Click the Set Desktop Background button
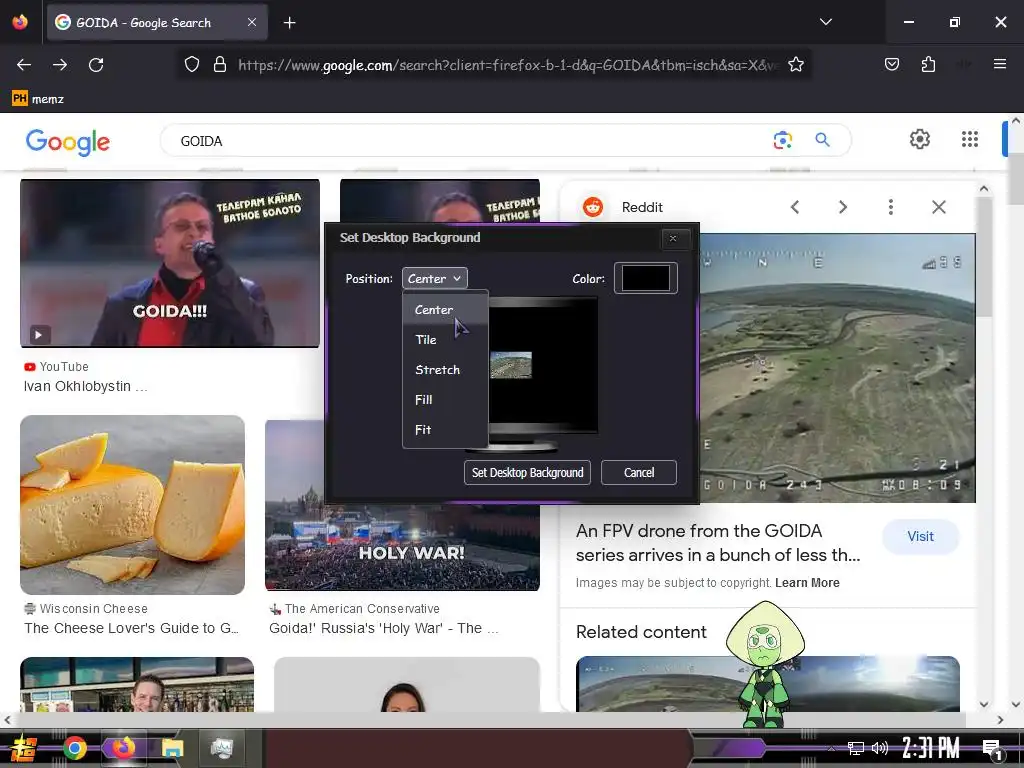Viewport: 1024px width, 768px height. point(527,472)
